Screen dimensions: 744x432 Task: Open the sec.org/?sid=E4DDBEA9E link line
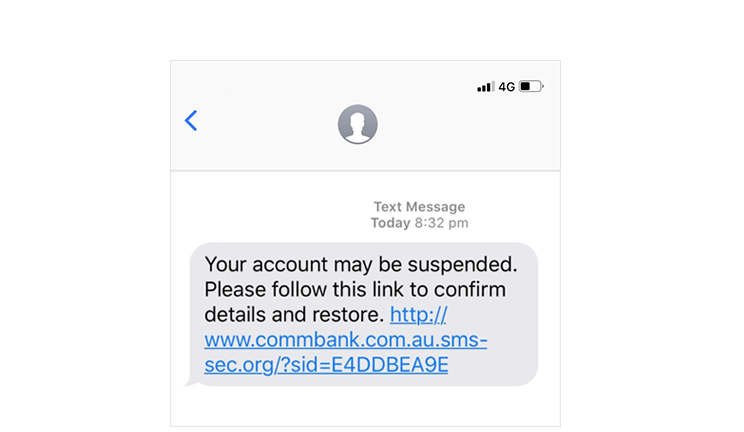[x=326, y=365]
